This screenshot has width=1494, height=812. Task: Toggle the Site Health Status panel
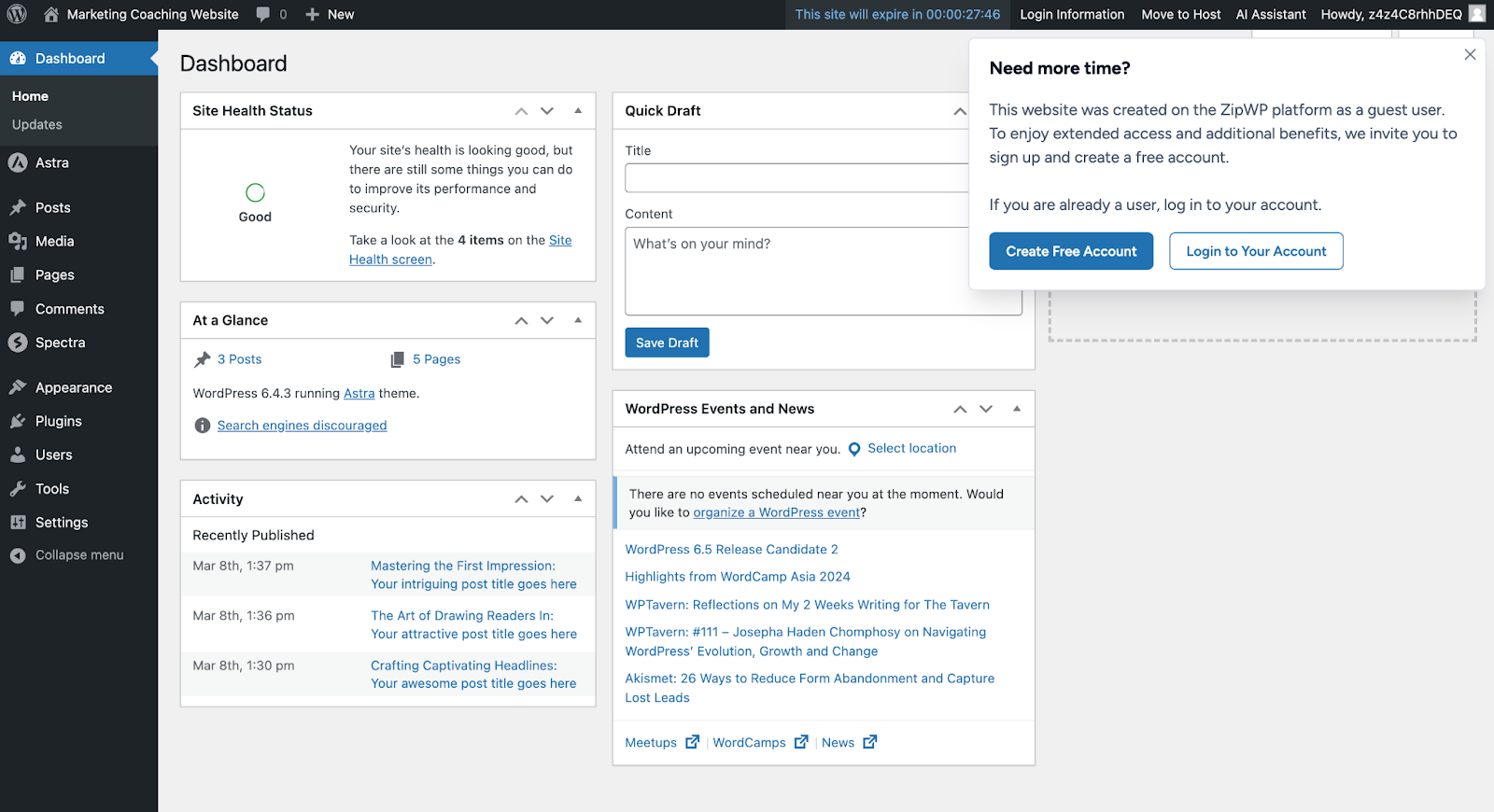tap(578, 110)
